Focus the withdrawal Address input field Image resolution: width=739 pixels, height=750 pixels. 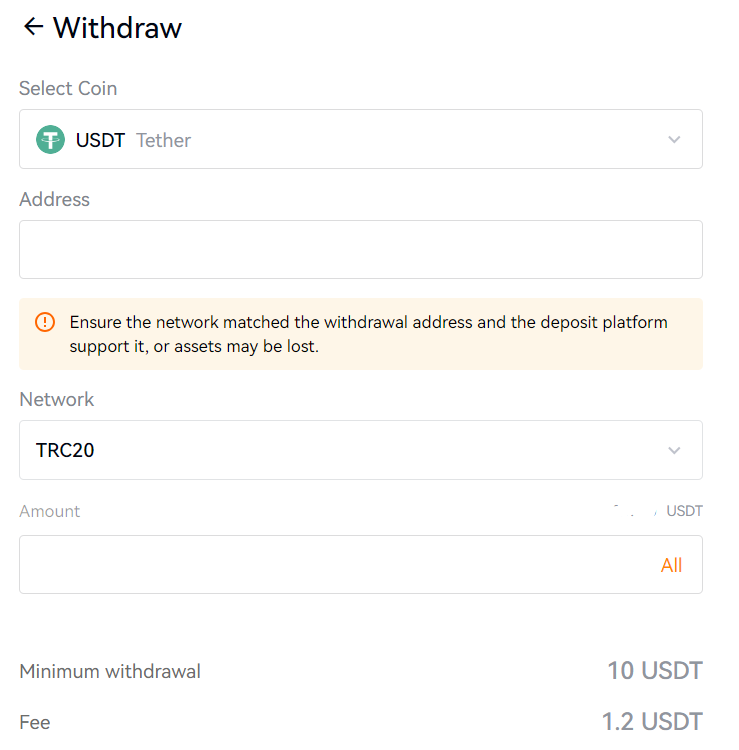click(360, 250)
